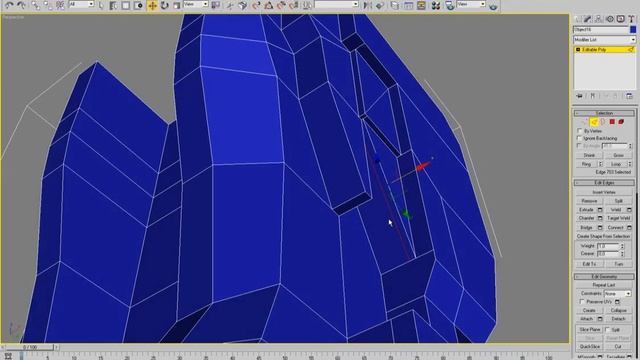The width and height of the screenshot is (640, 360).
Task: Open the Create command panel tab
Action: coord(577,19)
